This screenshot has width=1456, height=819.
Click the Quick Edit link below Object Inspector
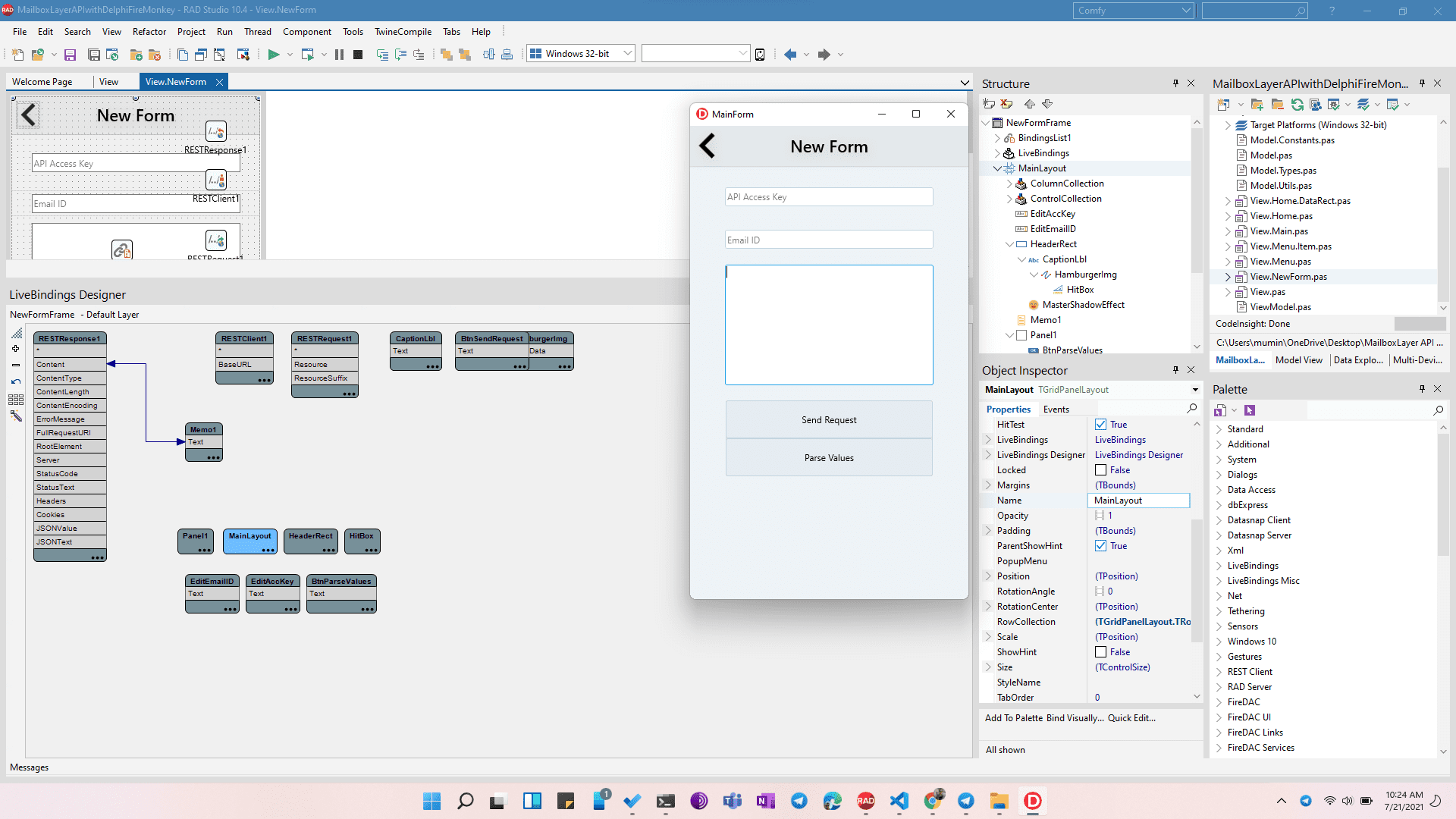point(1131,717)
